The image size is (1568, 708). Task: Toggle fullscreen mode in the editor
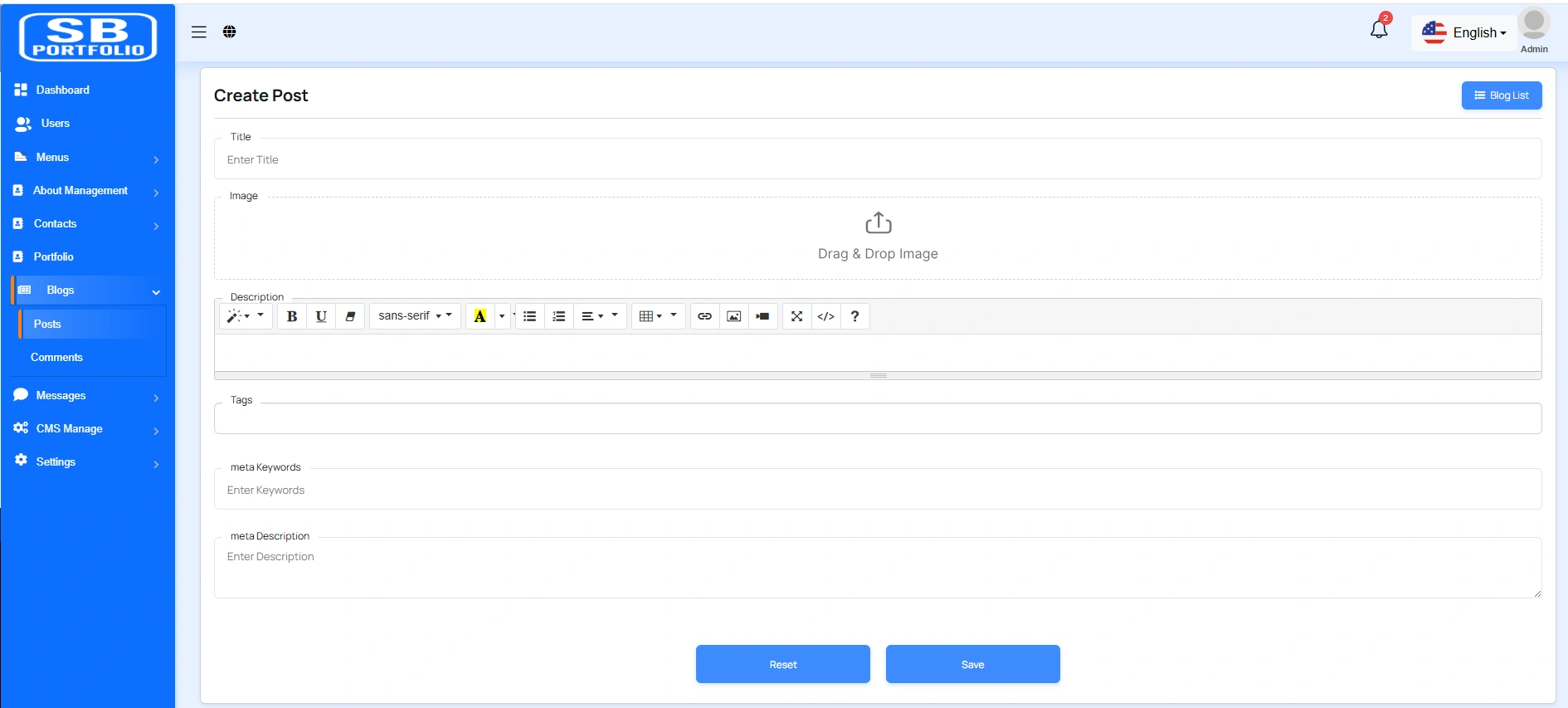click(x=796, y=316)
